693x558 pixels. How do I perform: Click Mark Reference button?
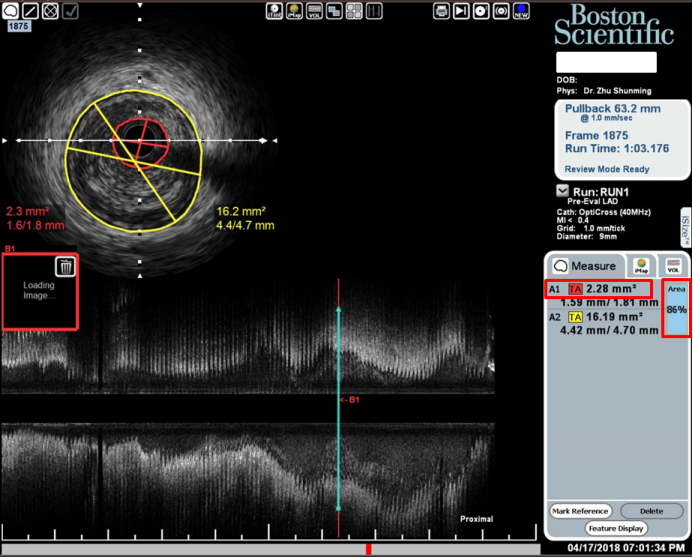(580, 511)
